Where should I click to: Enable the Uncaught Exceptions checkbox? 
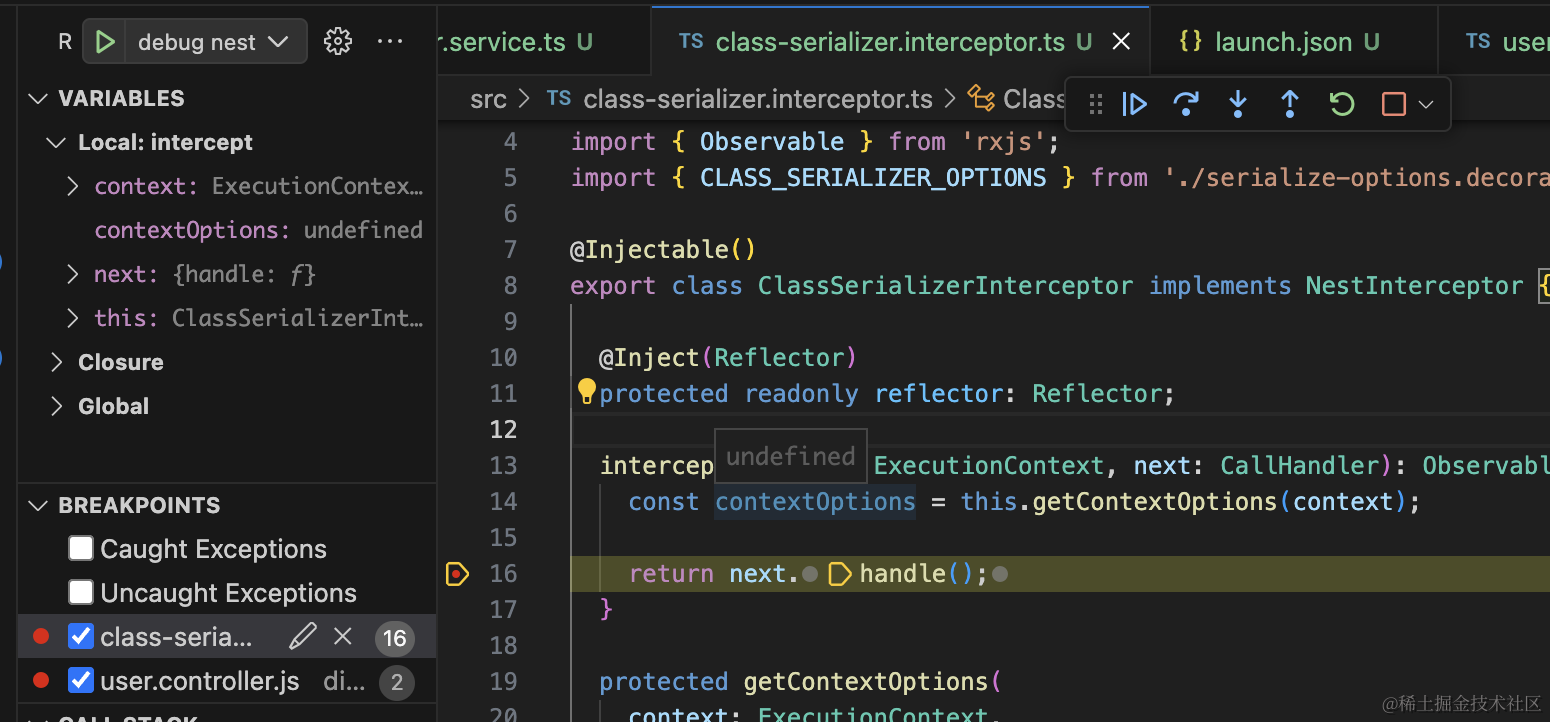pos(81,592)
